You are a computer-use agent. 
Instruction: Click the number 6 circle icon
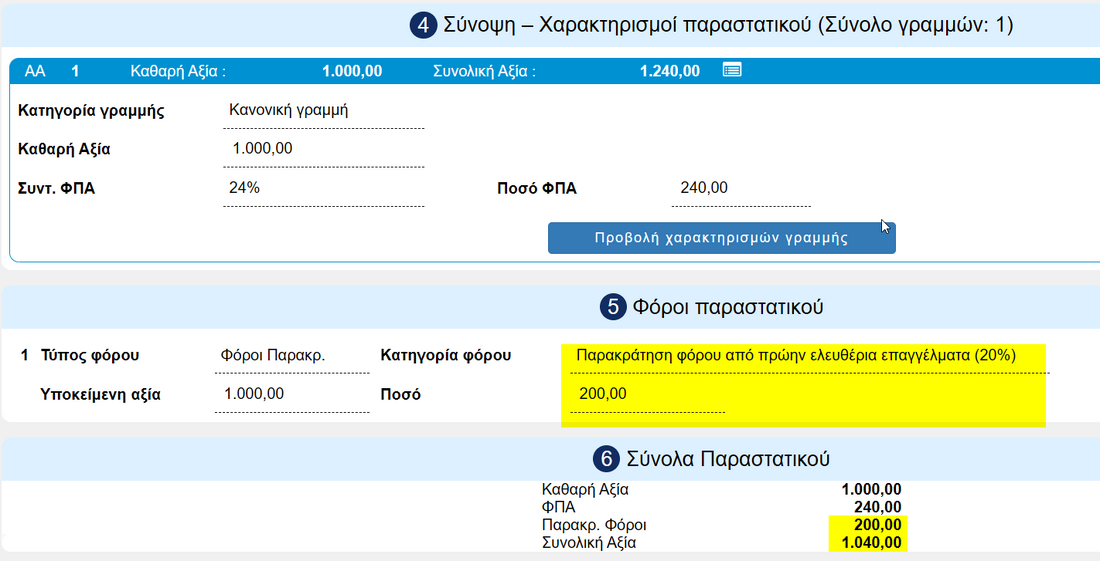pyautogui.click(x=606, y=459)
